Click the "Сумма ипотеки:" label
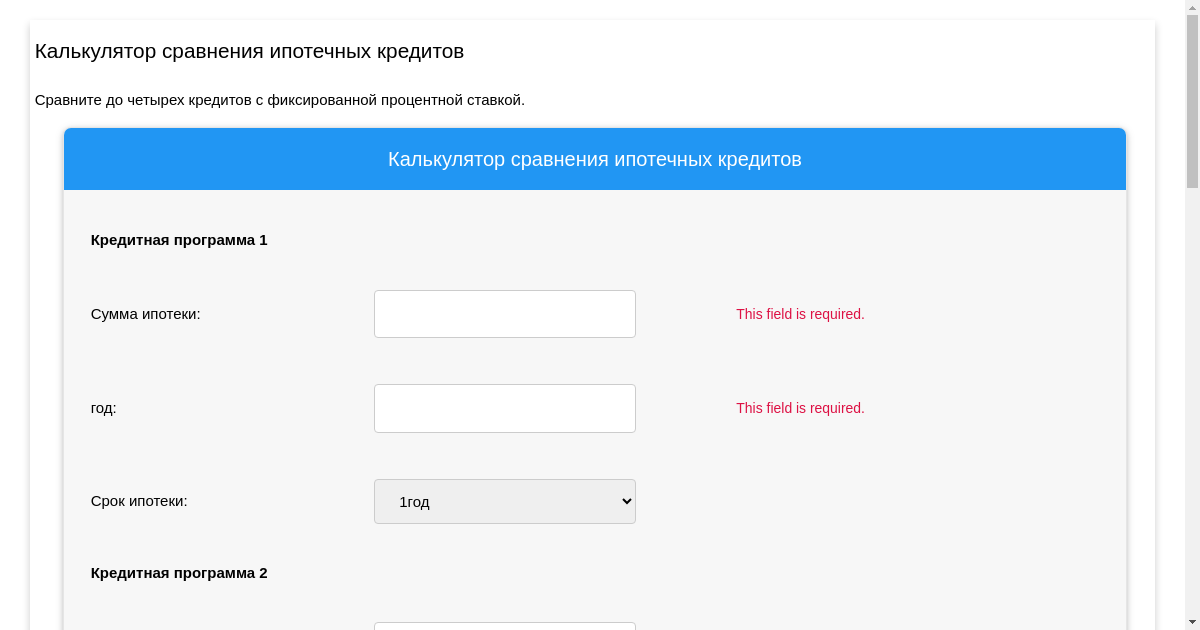The image size is (1200, 630). 145,314
